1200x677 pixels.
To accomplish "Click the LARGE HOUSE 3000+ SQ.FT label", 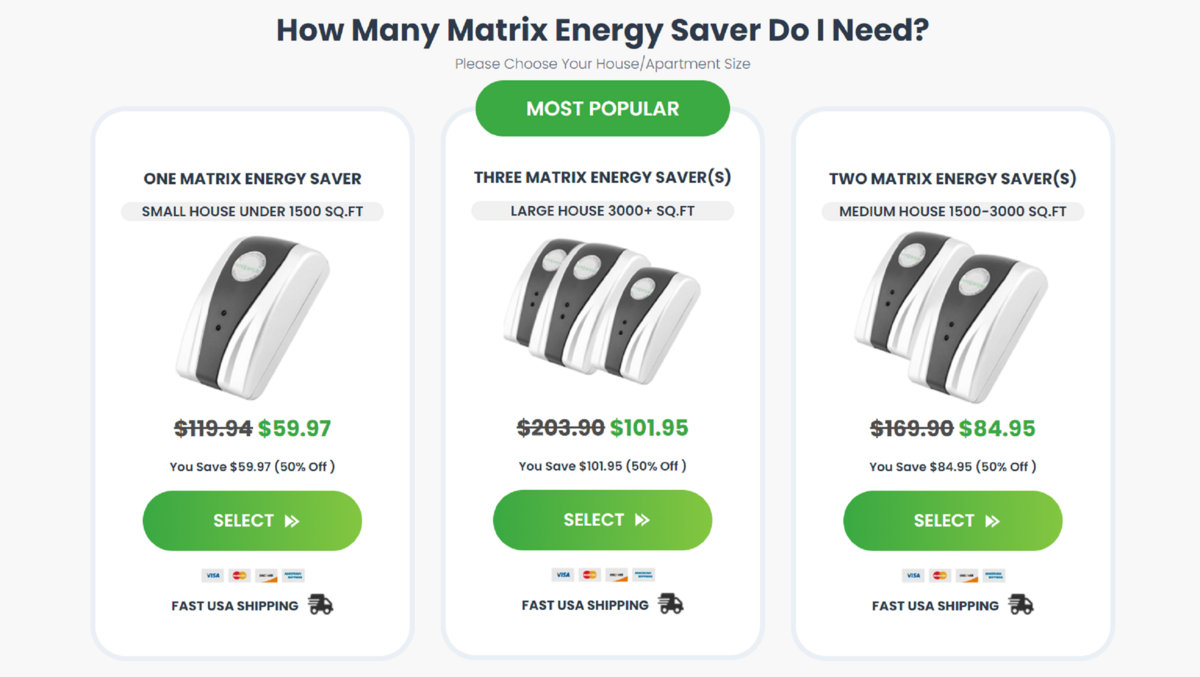I will pos(601,210).
